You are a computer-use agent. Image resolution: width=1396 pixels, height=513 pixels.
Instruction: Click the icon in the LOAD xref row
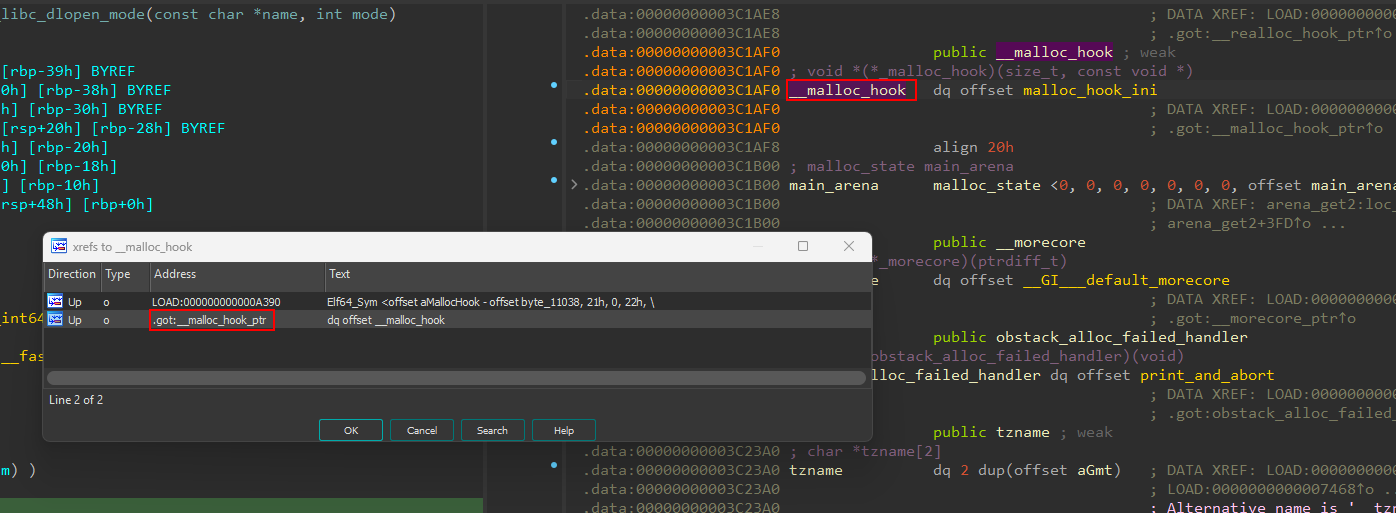click(57, 301)
